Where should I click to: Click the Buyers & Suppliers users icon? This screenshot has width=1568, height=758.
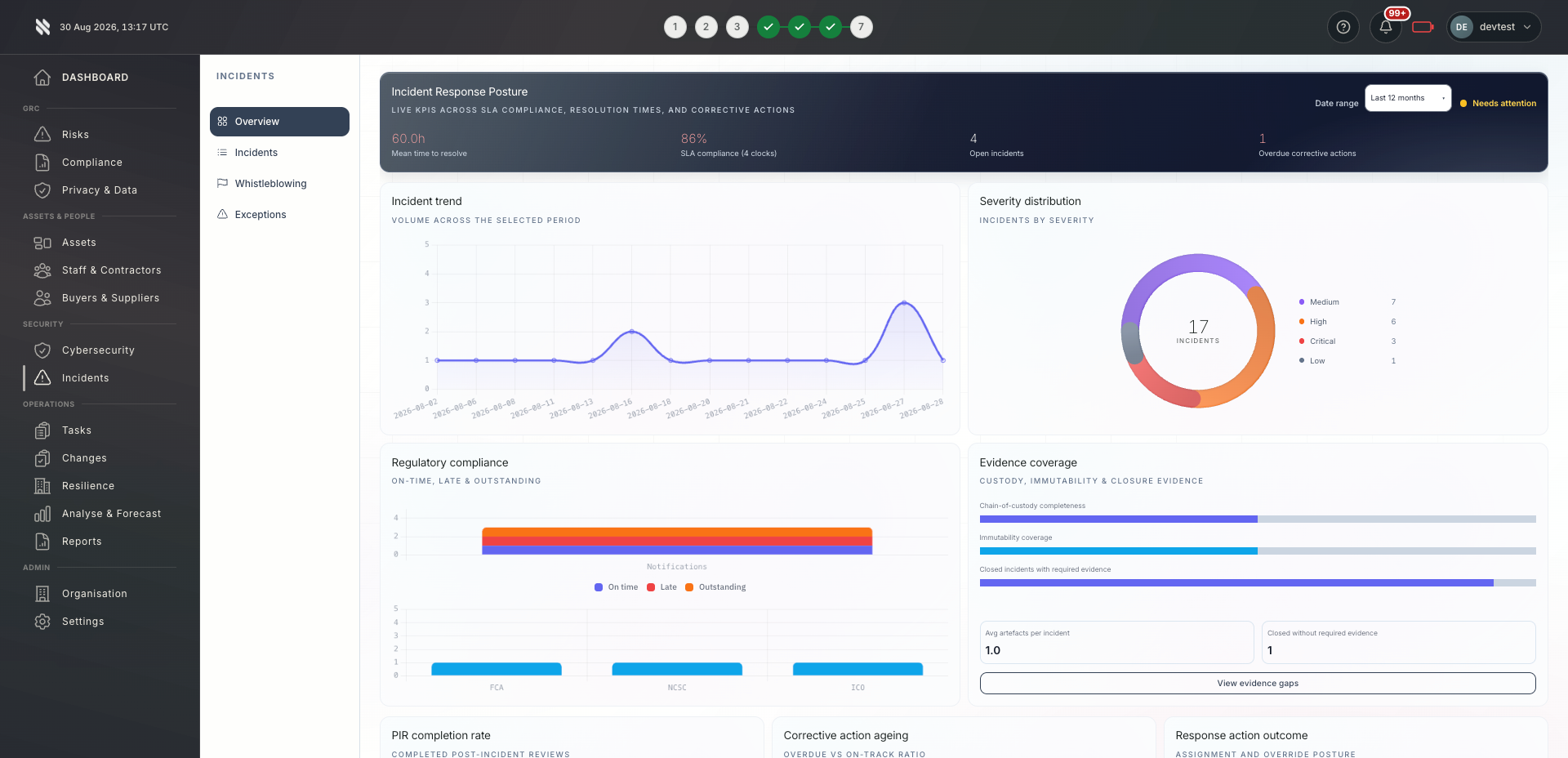pyautogui.click(x=42, y=298)
